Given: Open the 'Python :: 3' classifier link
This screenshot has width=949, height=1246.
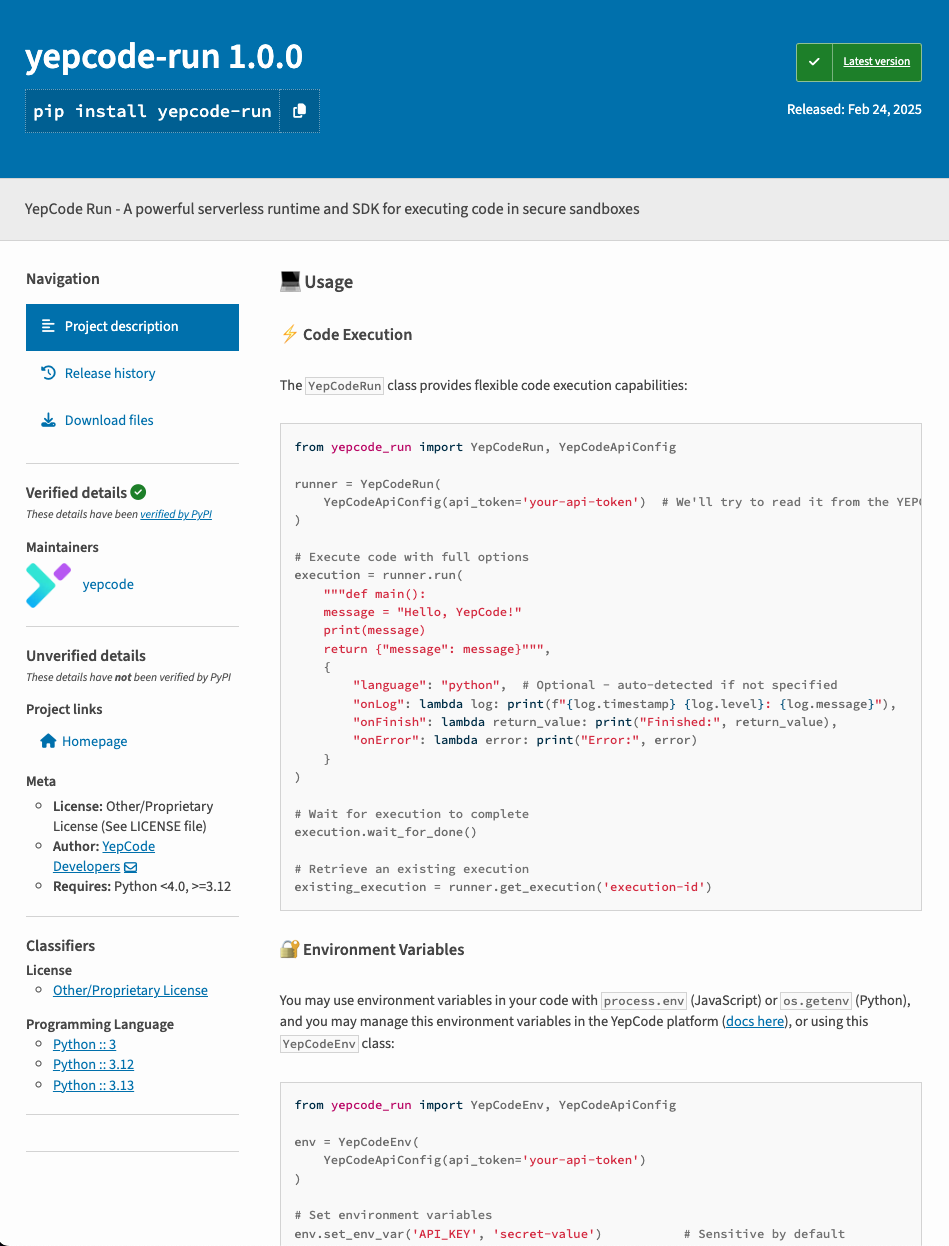Looking at the screenshot, I should click(84, 1045).
